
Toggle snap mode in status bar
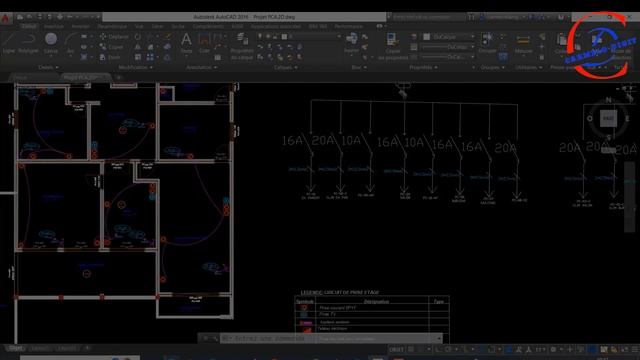click(x=420, y=349)
